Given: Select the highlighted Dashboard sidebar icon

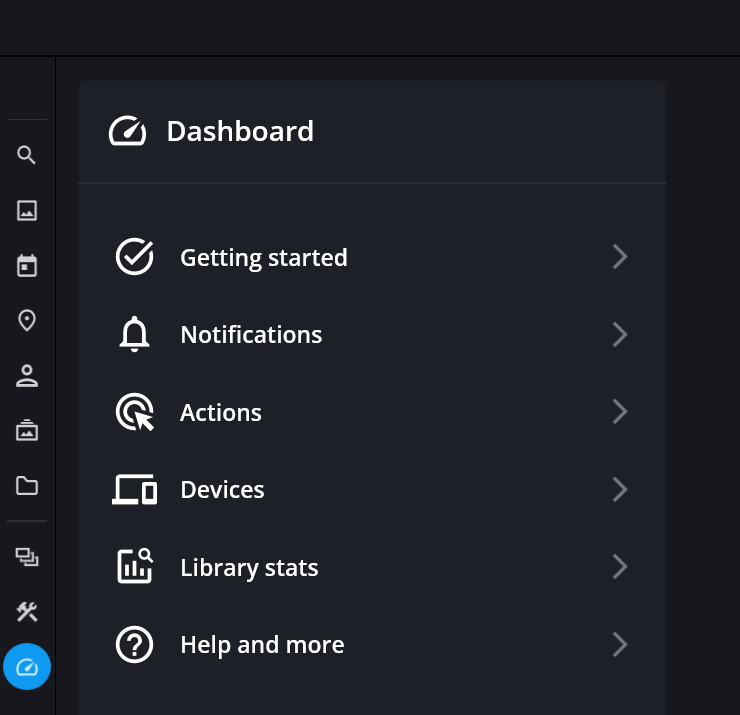Looking at the screenshot, I should pos(27,667).
